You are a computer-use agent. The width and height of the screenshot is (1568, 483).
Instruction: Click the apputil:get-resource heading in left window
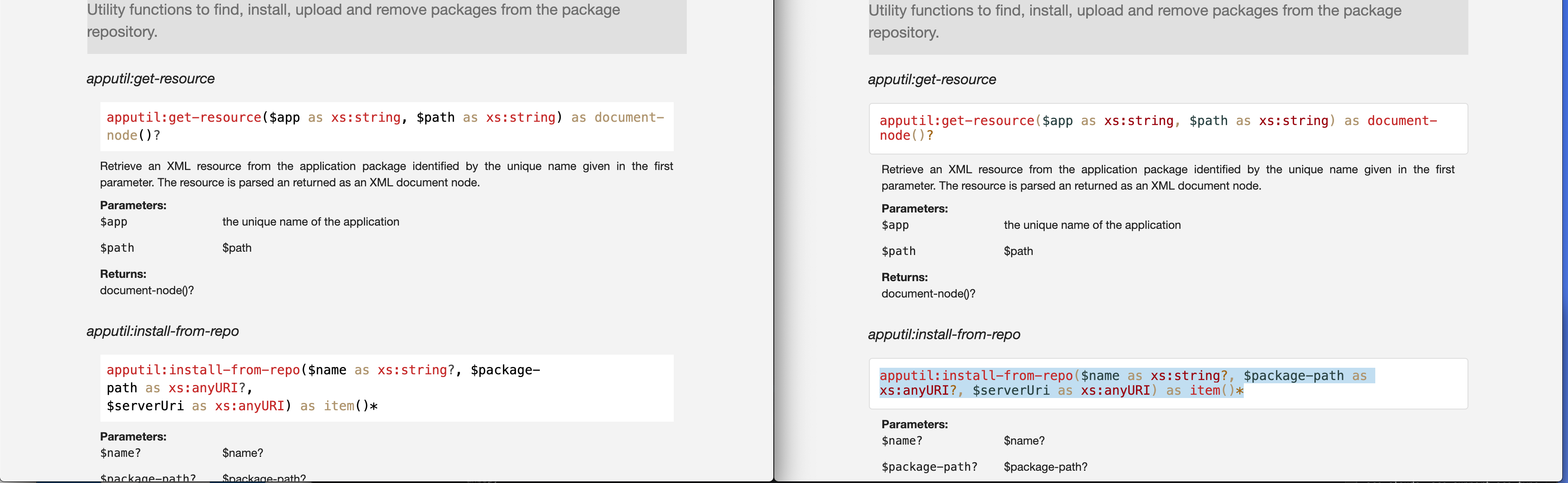[150, 78]
